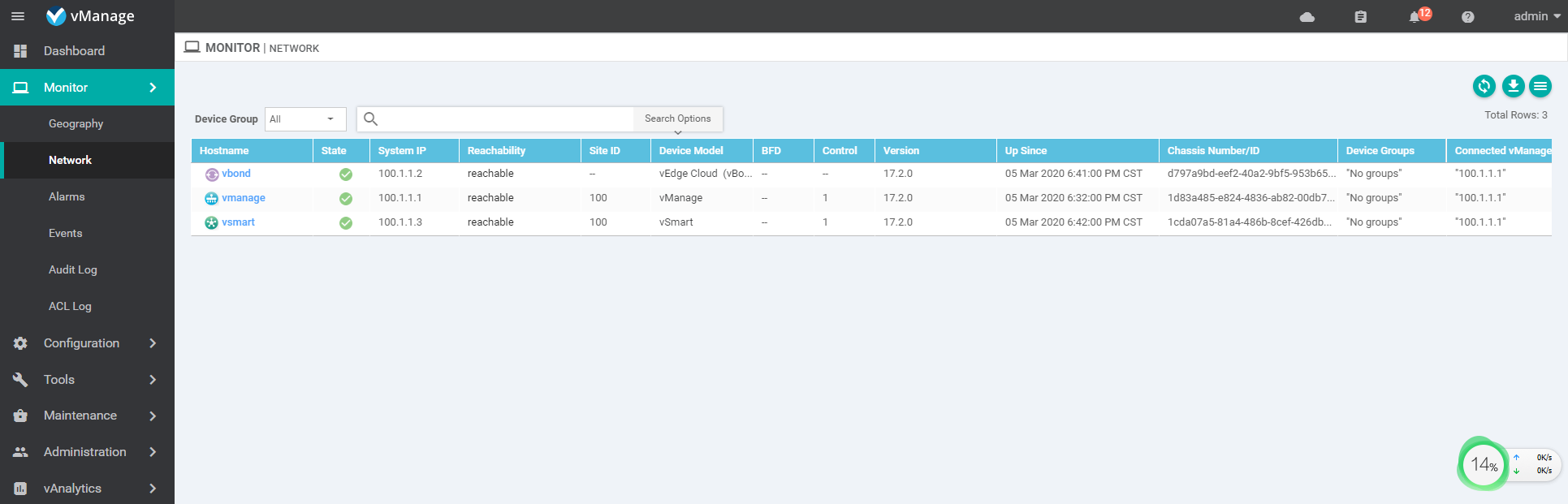1568x504 pixels.
Task: Open the vbond hostname link
Action: pyautogui.click(x=236, y=174)
